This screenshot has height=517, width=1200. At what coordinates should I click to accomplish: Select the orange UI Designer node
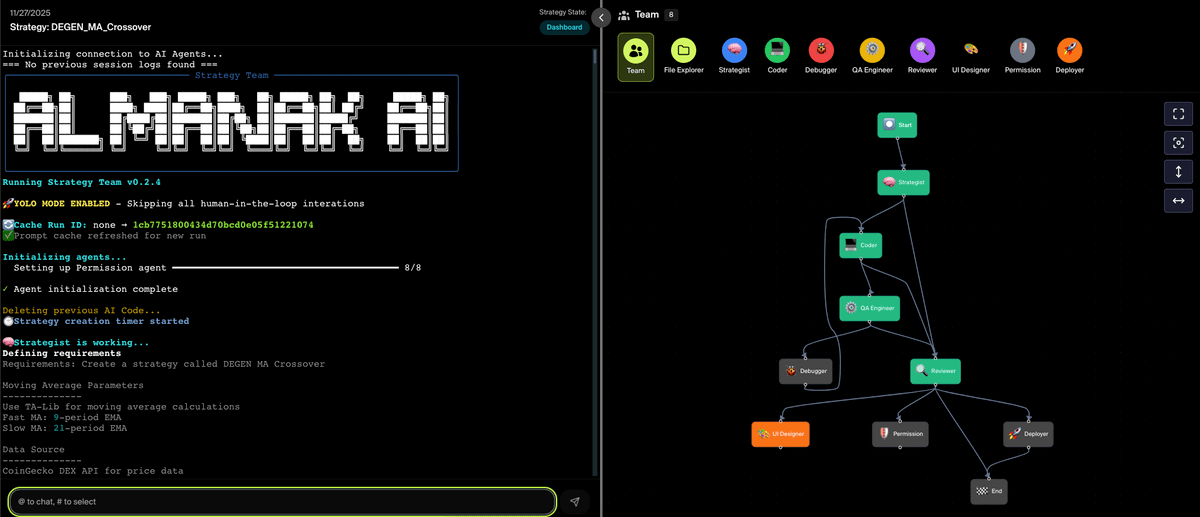[780, 434]
